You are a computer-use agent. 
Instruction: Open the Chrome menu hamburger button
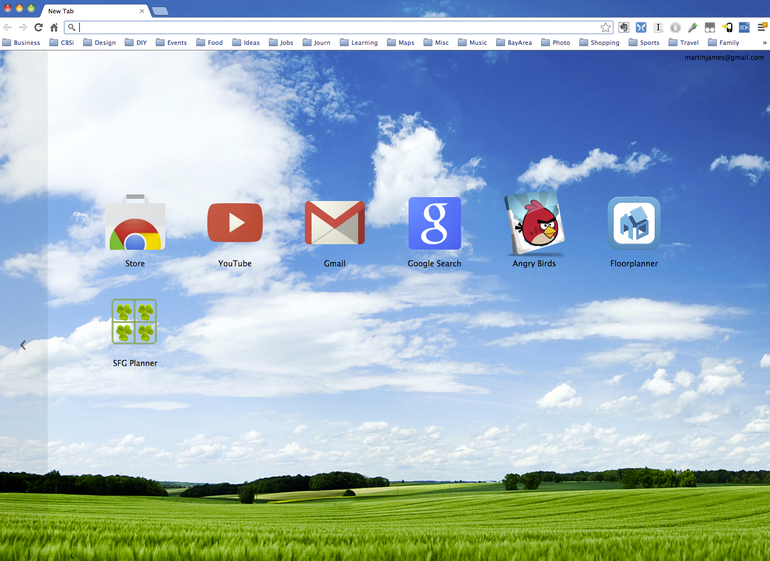[762, 28]
